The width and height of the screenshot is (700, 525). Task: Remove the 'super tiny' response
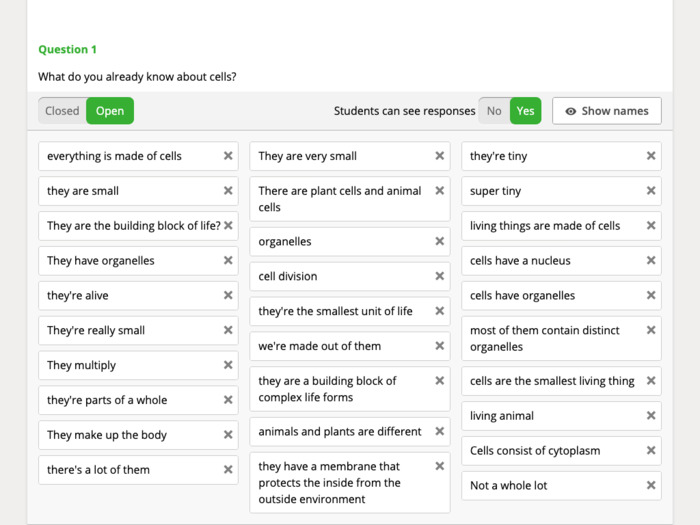651,191
